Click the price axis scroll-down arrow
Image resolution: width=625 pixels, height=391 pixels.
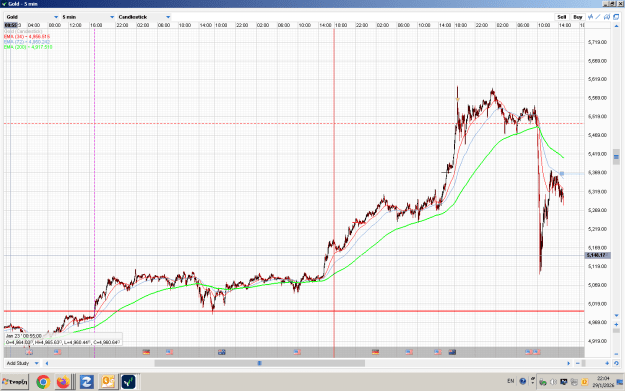(x=617, y=315)
